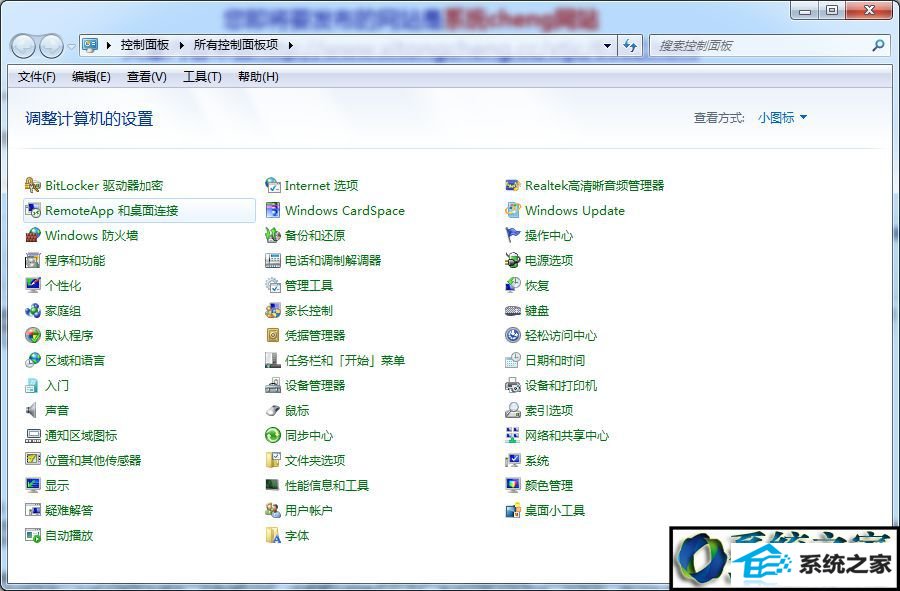Open BitLocker 驱动器加密 icon
The height and width of the screenshot is (591, 900).
tap(33, 185)
